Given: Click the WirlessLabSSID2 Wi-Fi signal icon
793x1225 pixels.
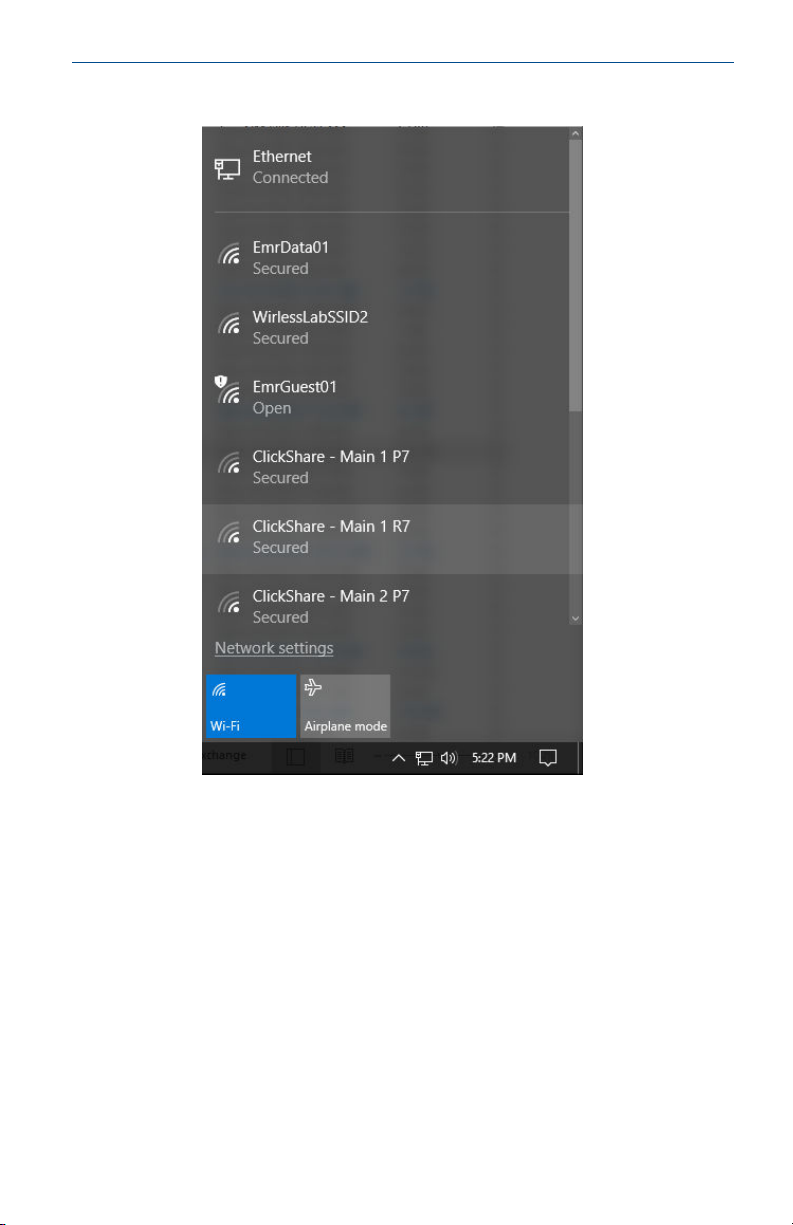Looking at the screenshot, I should coord(229,328).
